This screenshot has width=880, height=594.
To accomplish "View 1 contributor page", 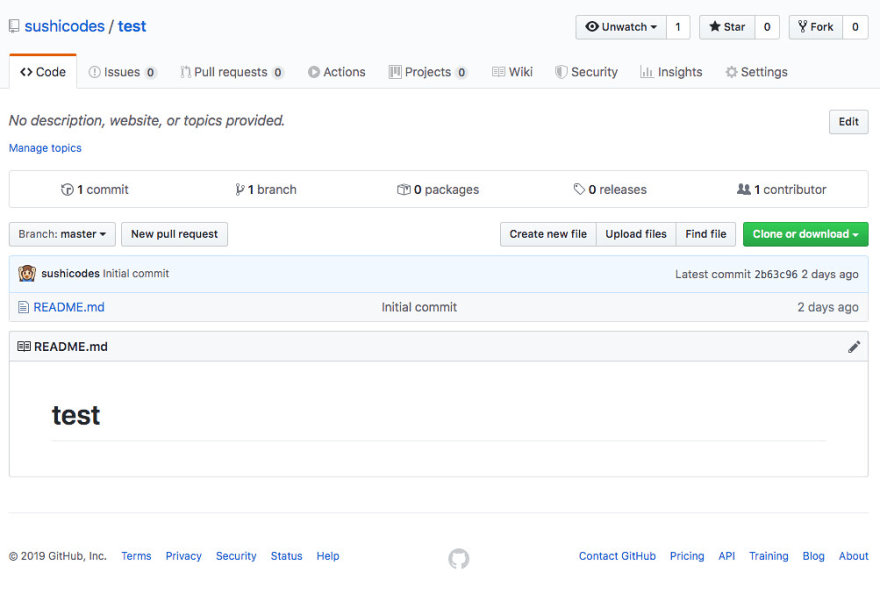I will pyautogui.click(x=781, y=190).
